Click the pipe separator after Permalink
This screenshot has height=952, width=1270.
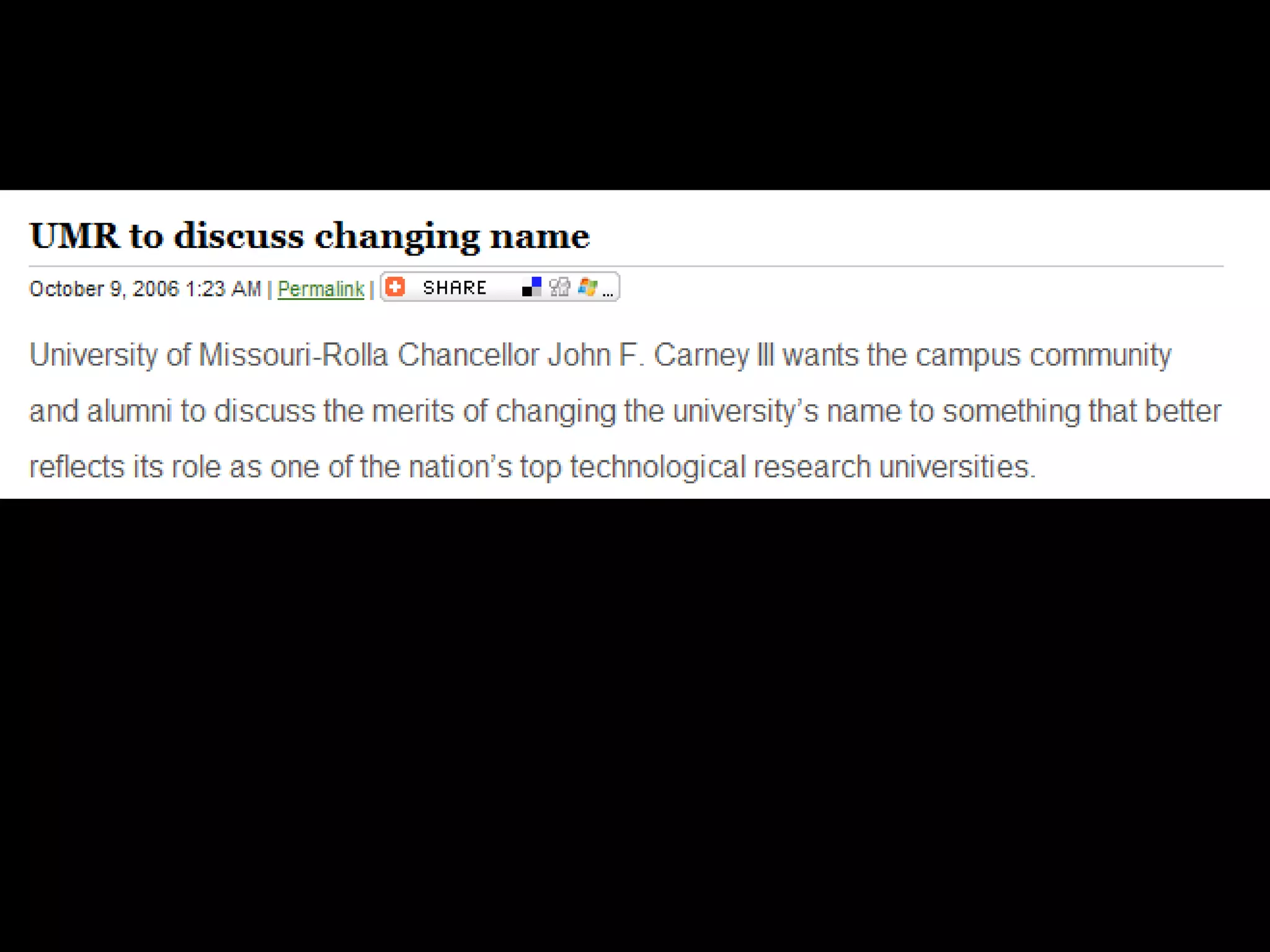pyautogui.click(x=371, y=289)
